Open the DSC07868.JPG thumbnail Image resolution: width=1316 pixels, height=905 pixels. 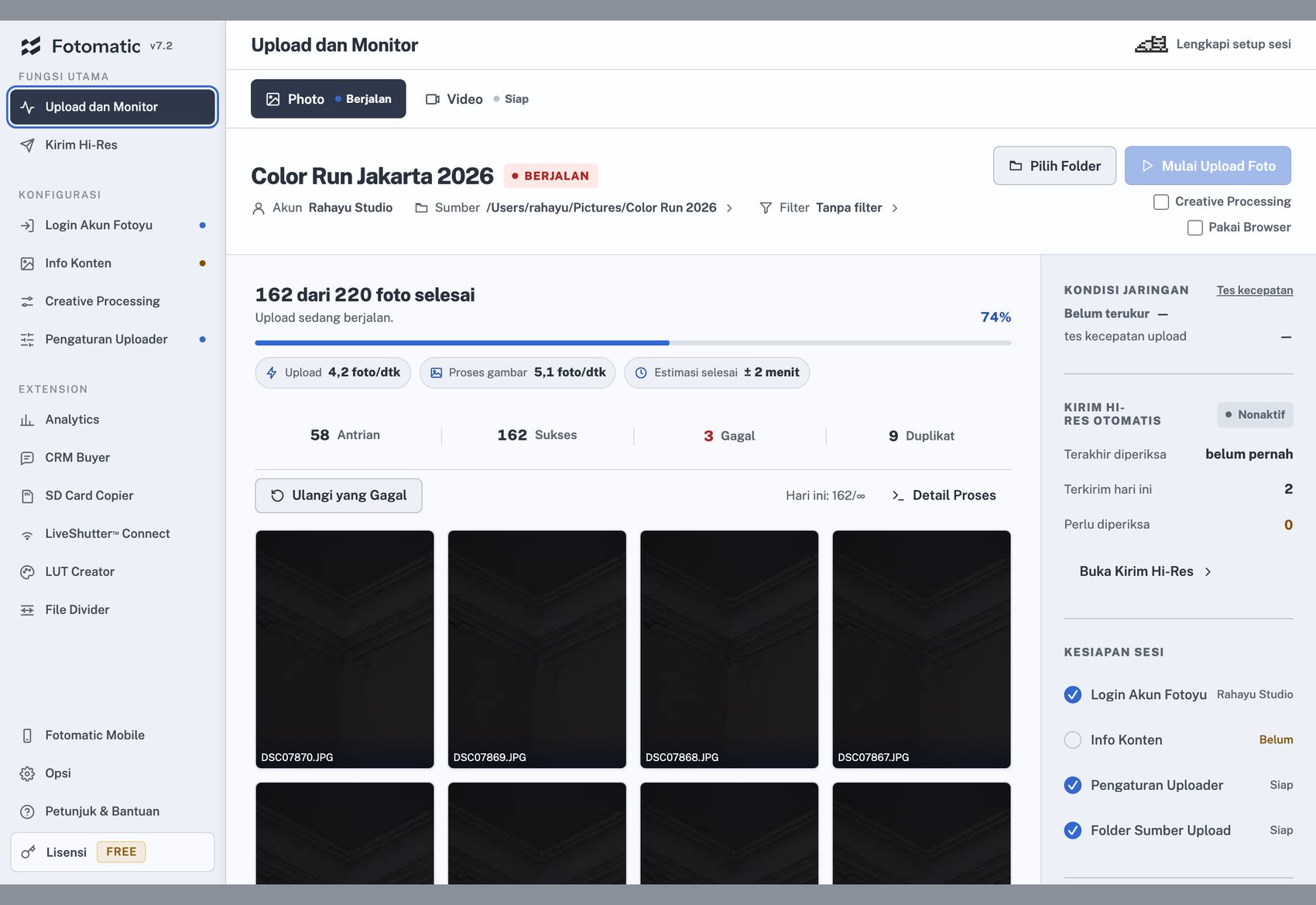point(729,650)
